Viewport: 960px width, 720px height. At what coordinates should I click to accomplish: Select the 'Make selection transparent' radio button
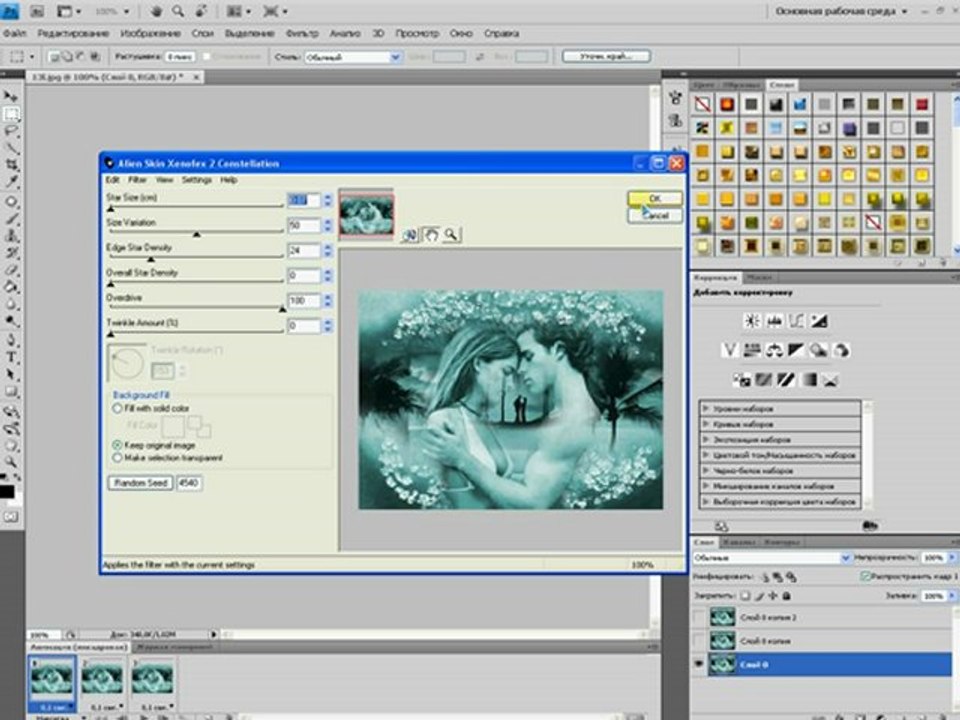[x=117, y=457]
